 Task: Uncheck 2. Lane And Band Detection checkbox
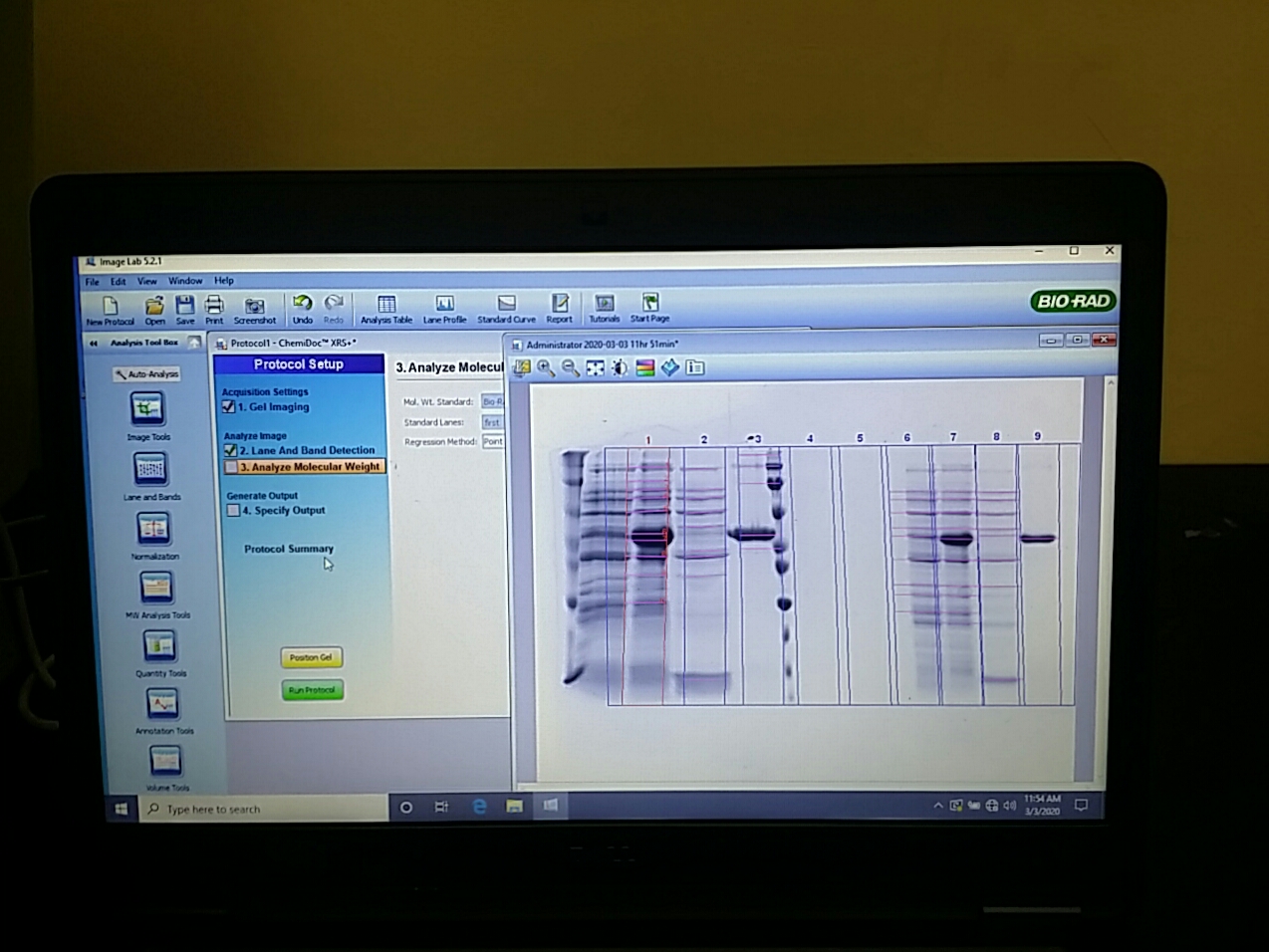click(x=230, y=450)
